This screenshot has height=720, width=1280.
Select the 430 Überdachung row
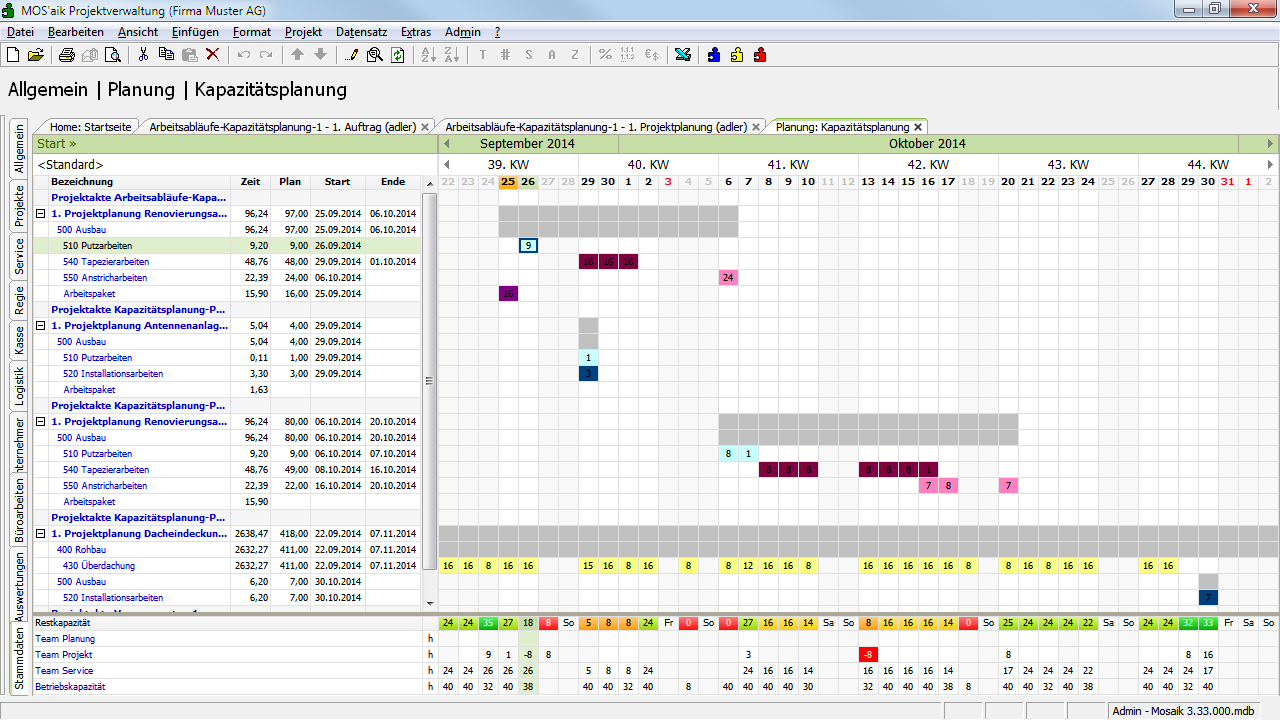pyautogui.click(x=228, y=566)
